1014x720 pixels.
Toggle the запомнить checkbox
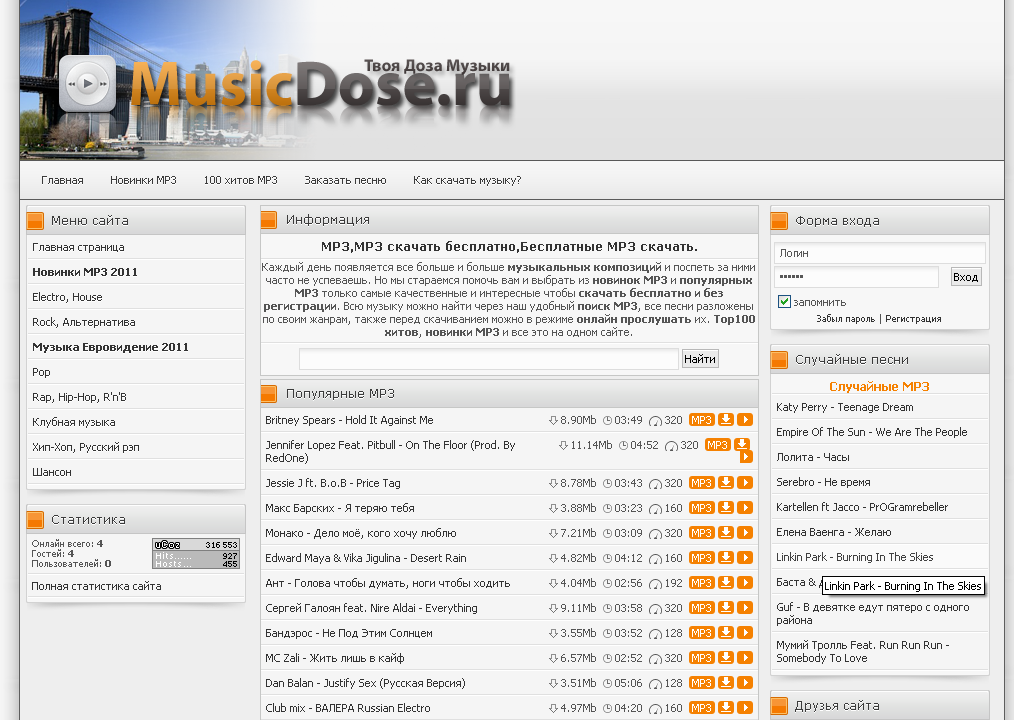click(x=784, y=301)
